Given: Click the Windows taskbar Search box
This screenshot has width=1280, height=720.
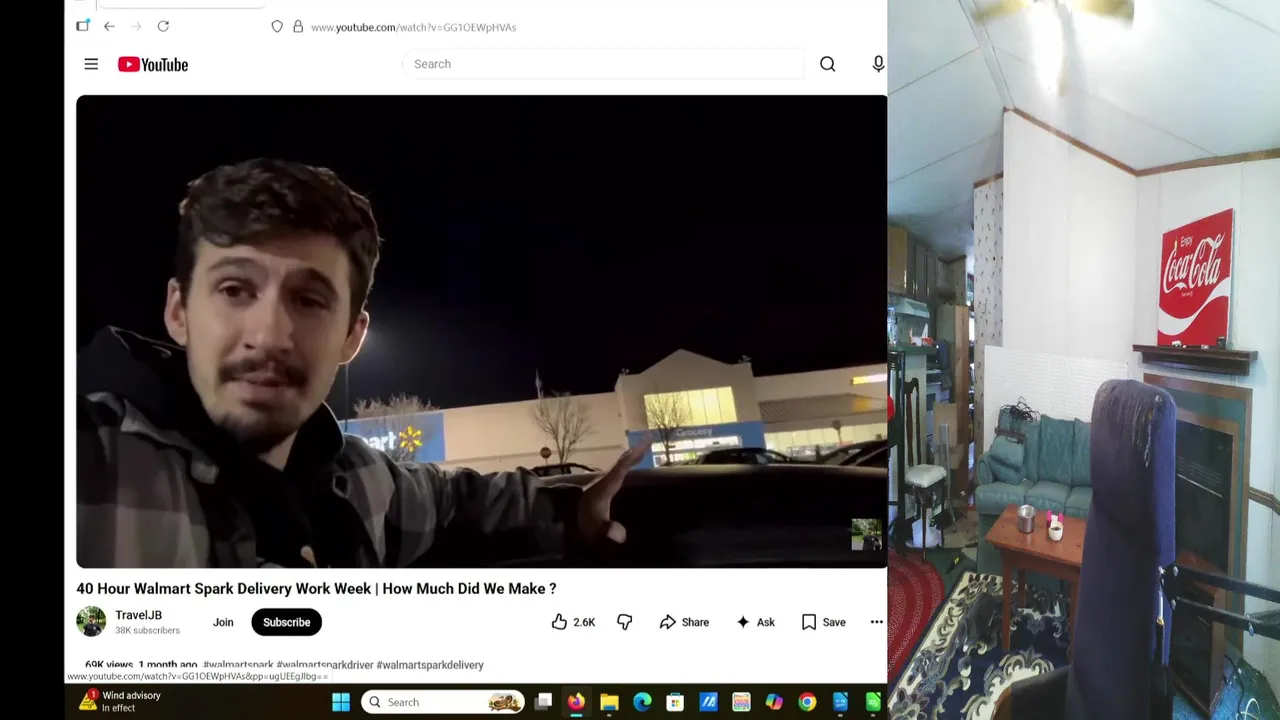Looking at the screenshot, I should 442,702.
